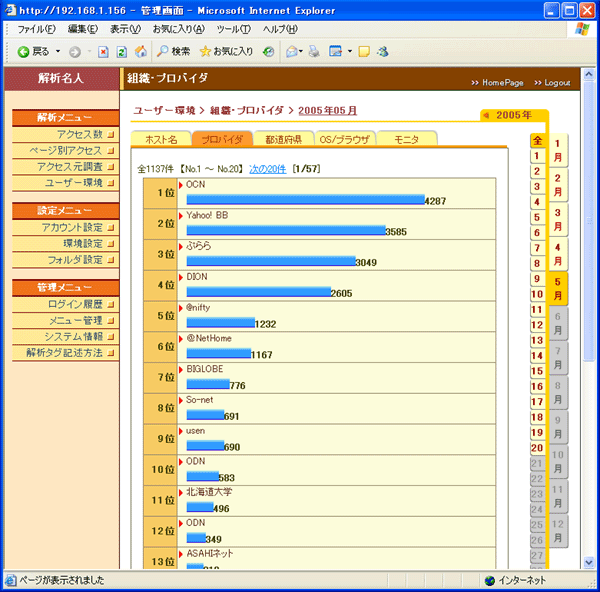Open the ツール(T) menu

click(233, 29)
